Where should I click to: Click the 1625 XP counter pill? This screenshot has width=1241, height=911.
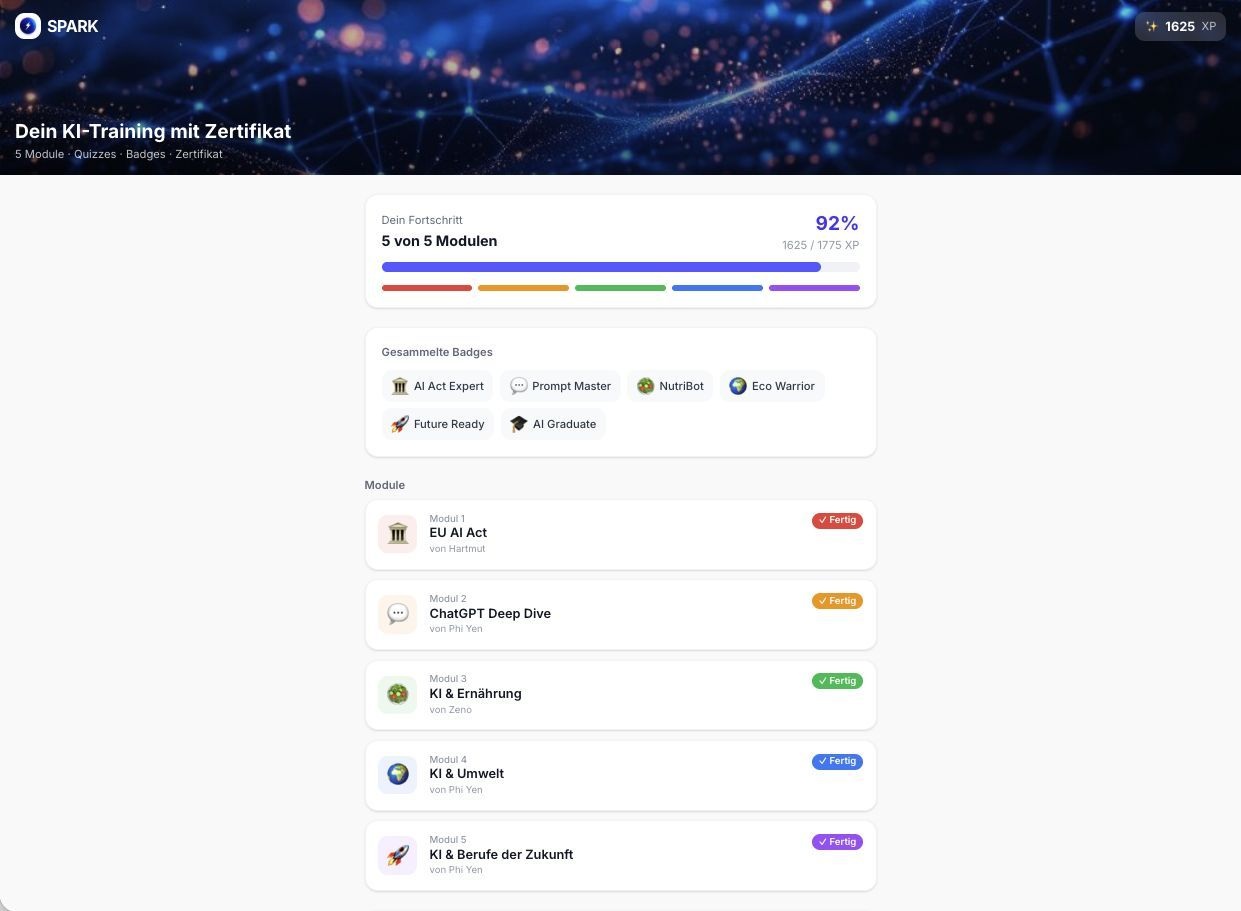pyautogui.click(x=1180, y=26)
